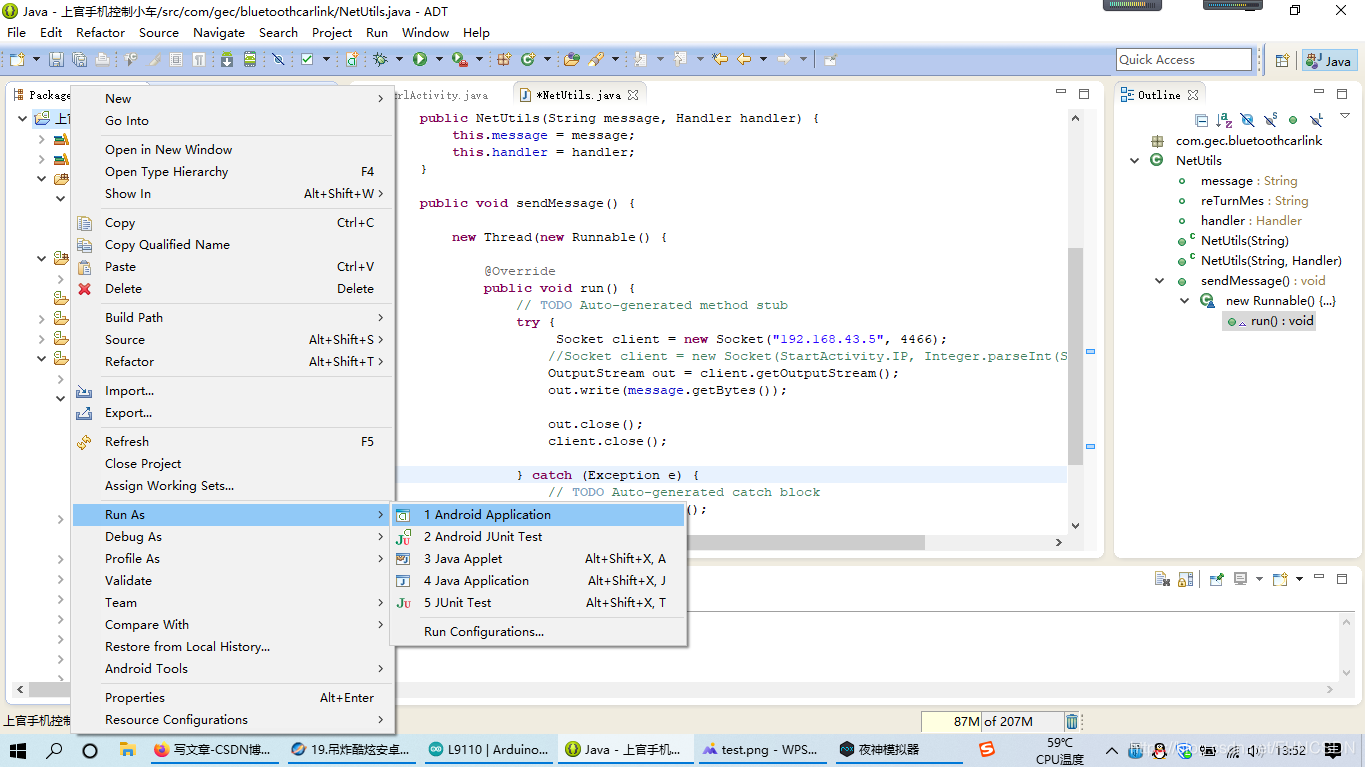
Task: Open Run Configurations... entry
Action: (538, 632)
